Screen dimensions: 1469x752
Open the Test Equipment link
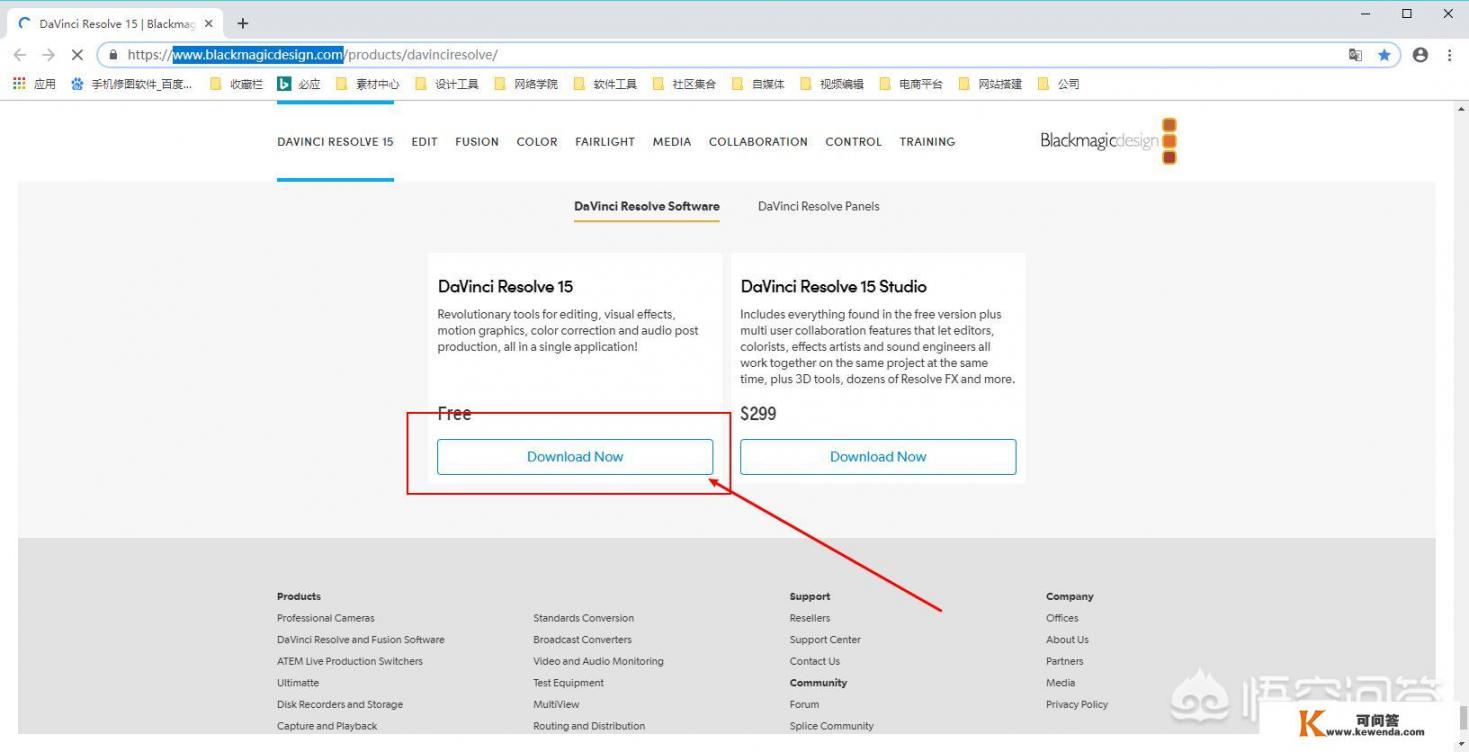pos(569,683)
